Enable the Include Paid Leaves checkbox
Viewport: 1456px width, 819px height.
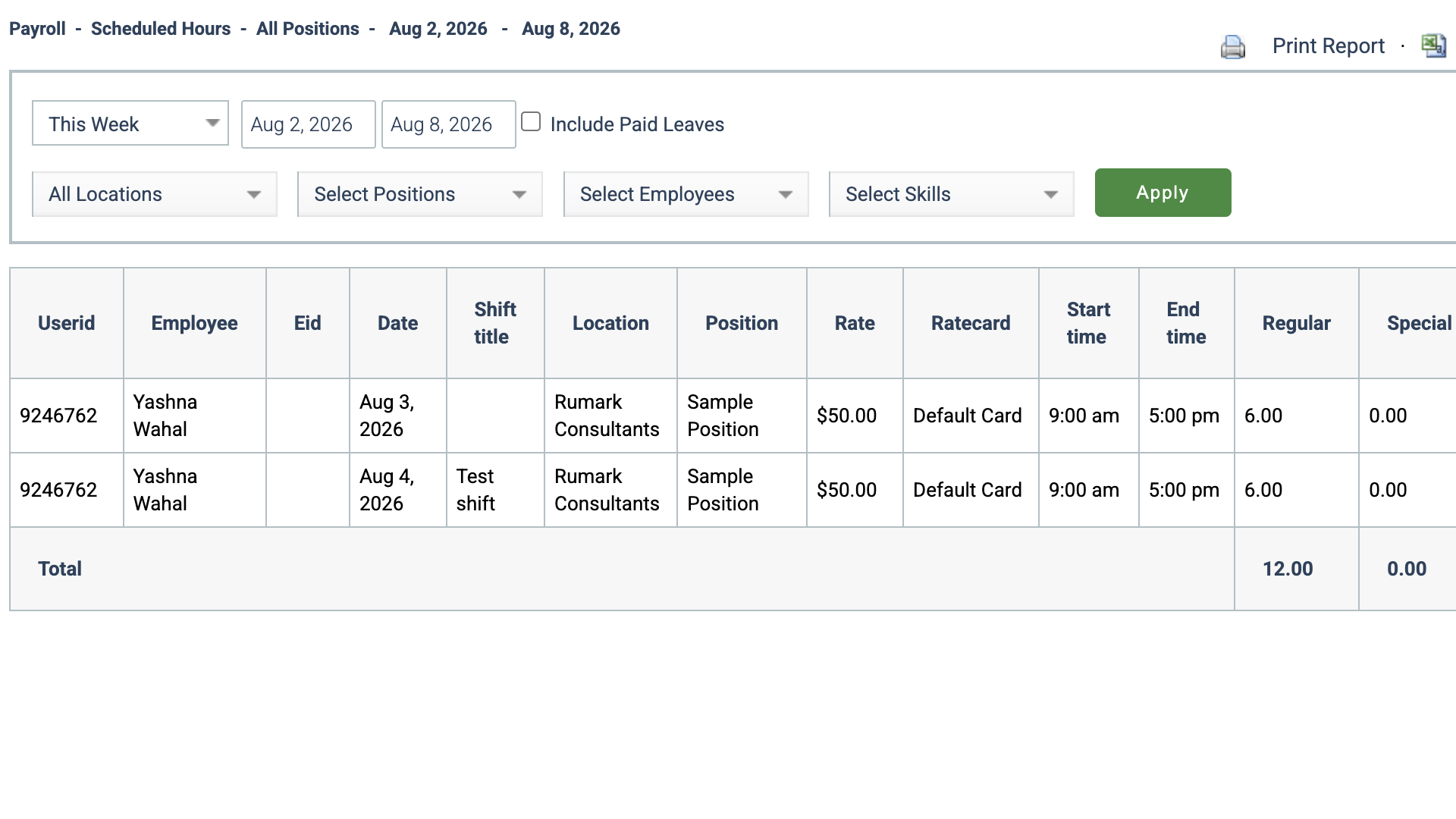coord(531,121)
